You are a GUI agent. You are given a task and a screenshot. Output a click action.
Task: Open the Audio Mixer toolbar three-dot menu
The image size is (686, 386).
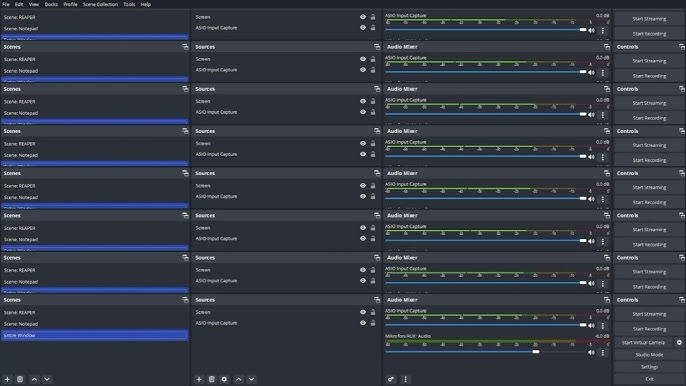click(x=405, y=379)
